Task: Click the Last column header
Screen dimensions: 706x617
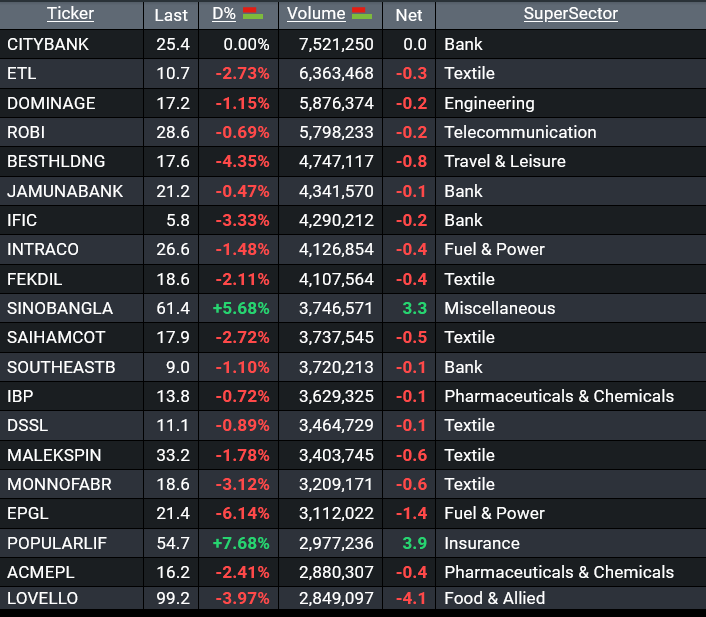Action: (x=171, y=15)
